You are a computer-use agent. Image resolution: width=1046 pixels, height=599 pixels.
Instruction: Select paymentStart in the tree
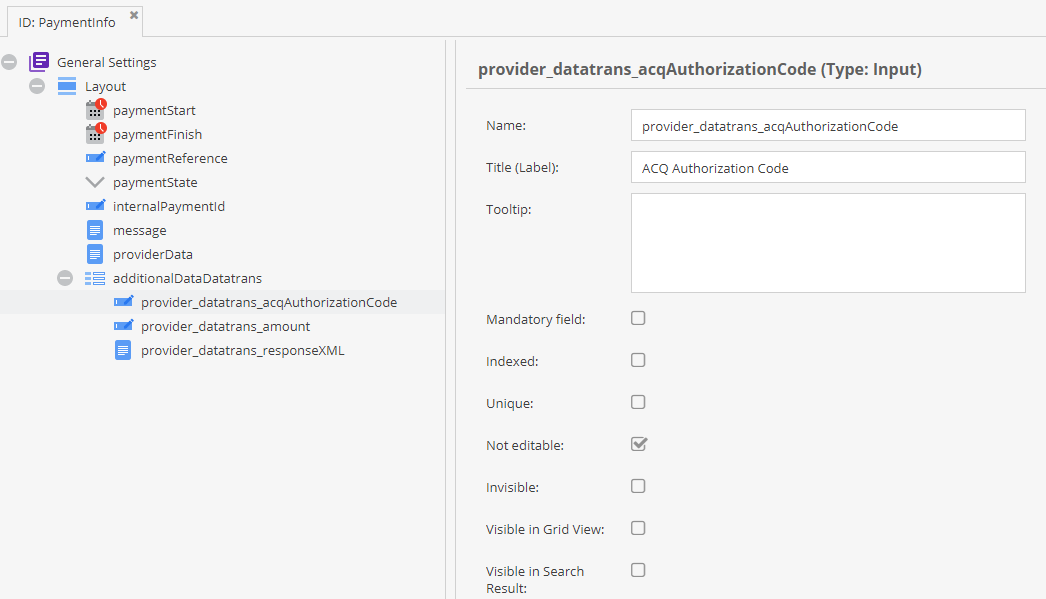pyautogui.click(x=154, y=110)
